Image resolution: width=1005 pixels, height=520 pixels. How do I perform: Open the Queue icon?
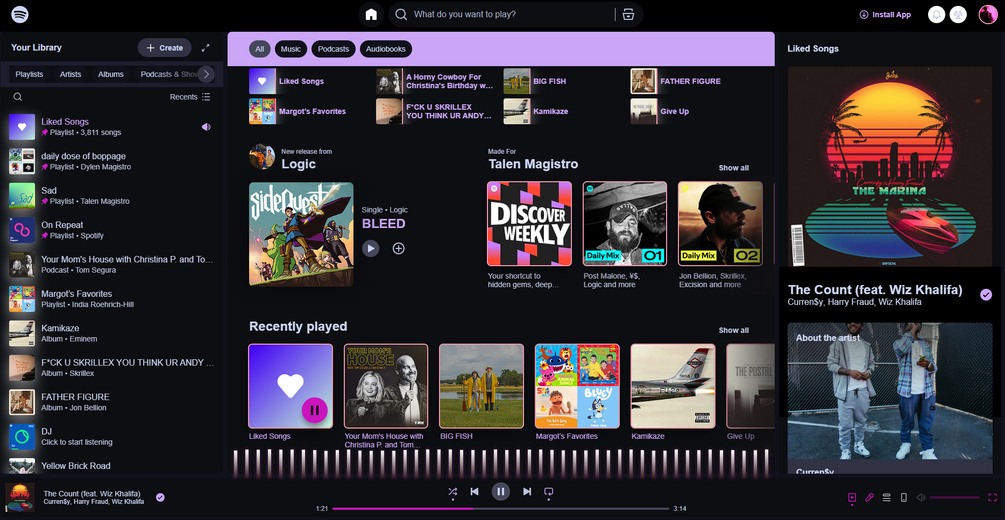point(886,498)
